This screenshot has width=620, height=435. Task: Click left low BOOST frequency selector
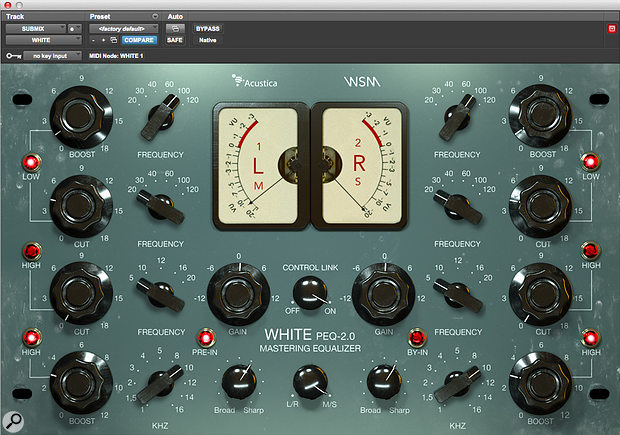pos(161,117)
